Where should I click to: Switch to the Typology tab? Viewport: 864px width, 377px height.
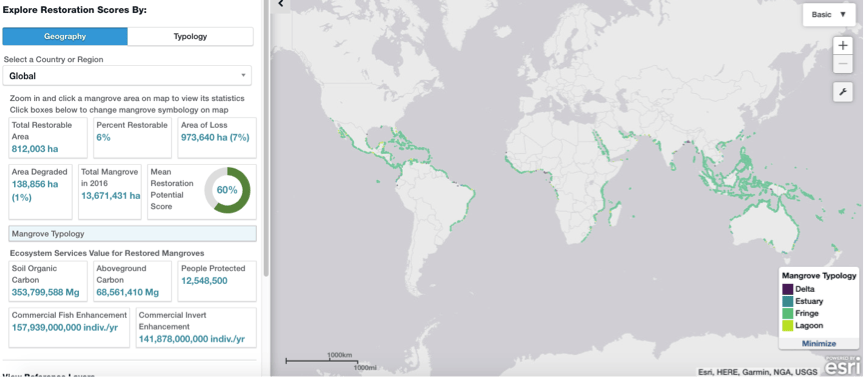pos(190,36)
